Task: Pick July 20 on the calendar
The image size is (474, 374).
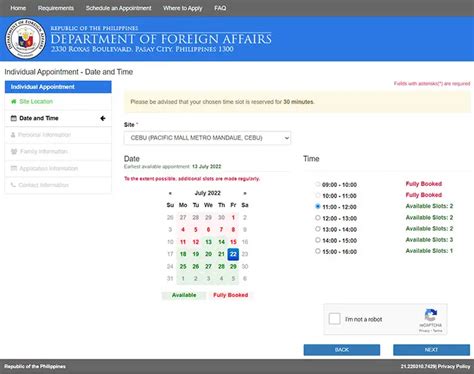Action: (x=208, y=254)
